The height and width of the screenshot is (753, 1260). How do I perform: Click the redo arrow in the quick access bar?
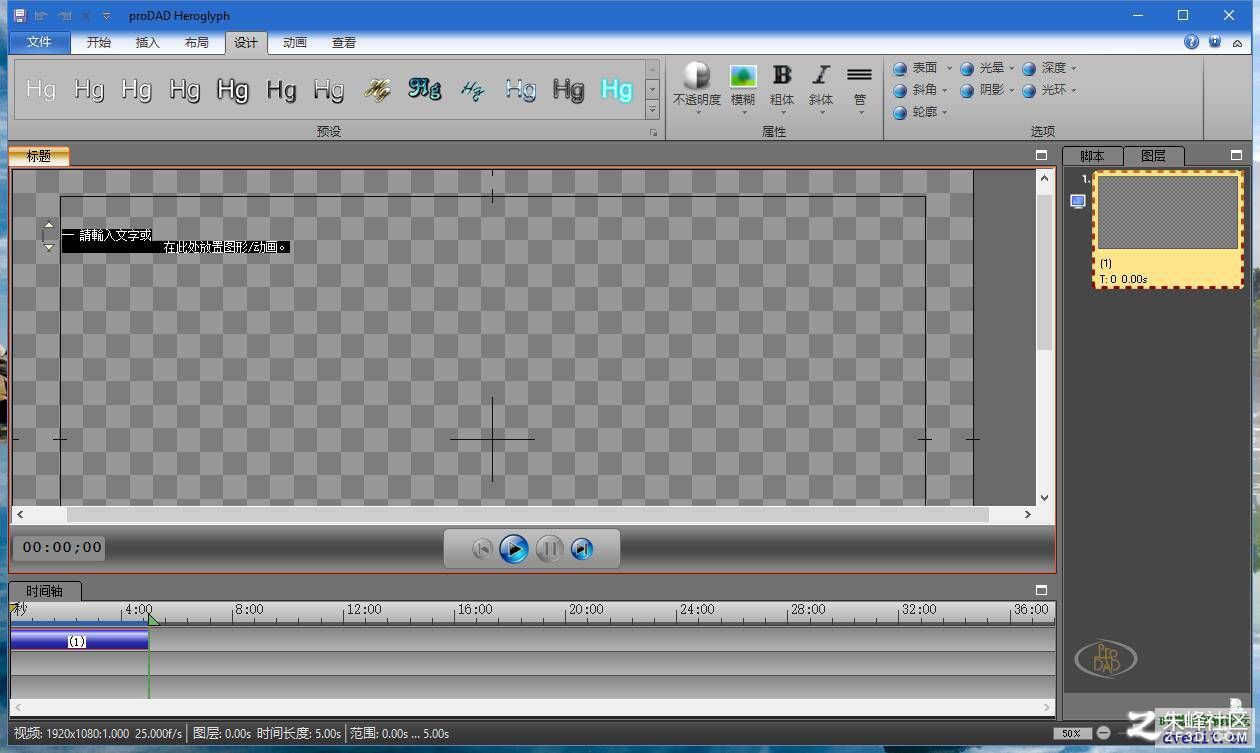(63, 15)
